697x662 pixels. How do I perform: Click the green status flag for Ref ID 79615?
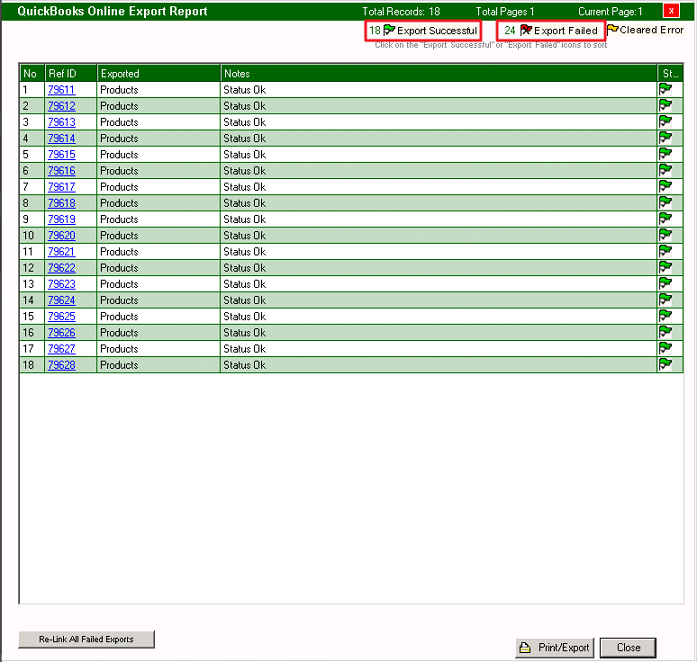(665, 154)
